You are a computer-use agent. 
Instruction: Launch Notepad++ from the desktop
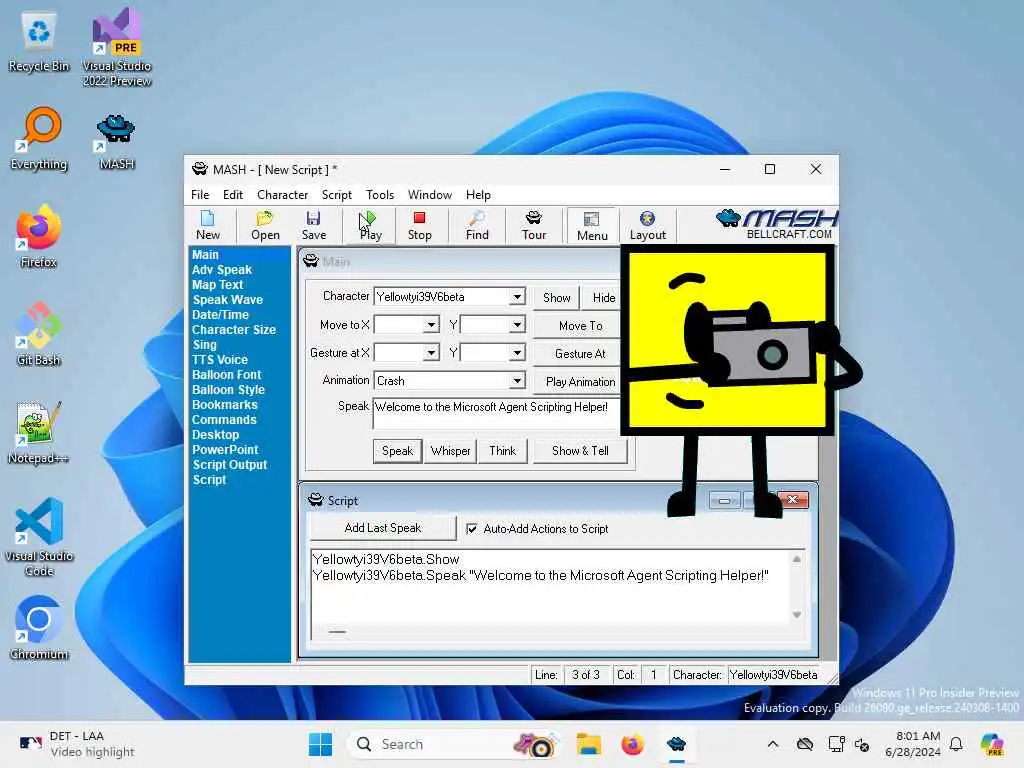39,432
